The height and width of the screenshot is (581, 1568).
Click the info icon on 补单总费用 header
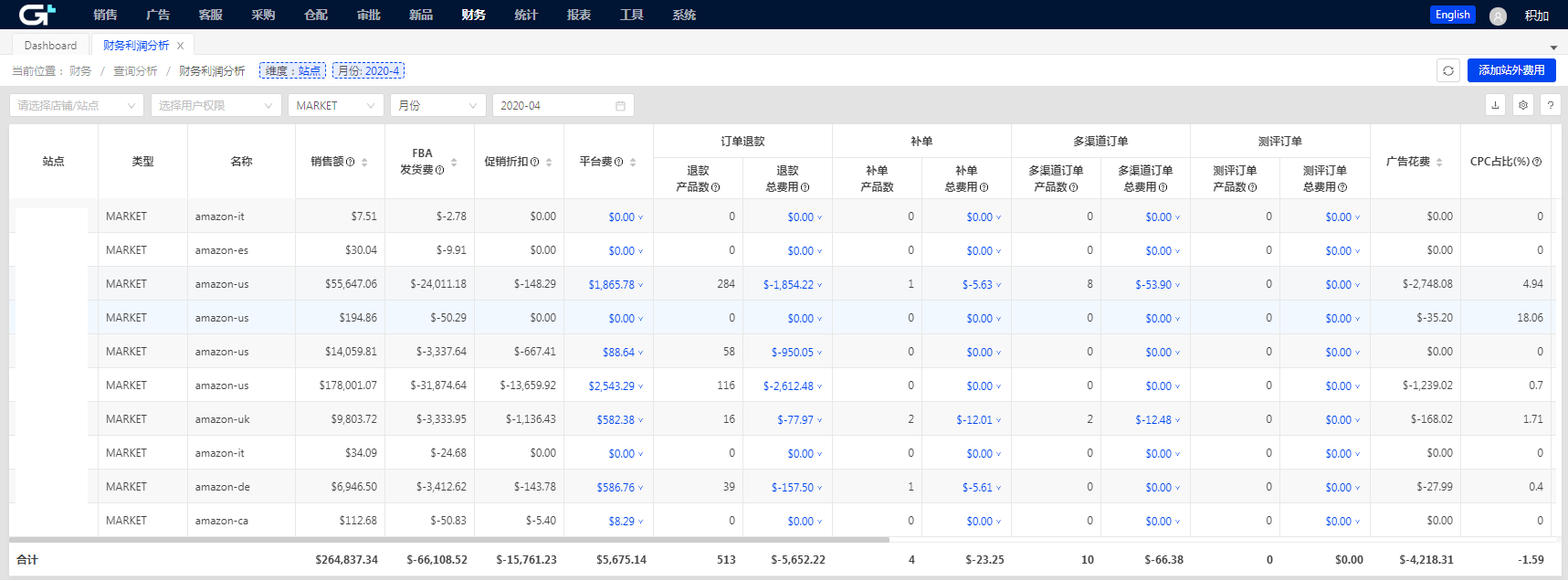point(984,187)
